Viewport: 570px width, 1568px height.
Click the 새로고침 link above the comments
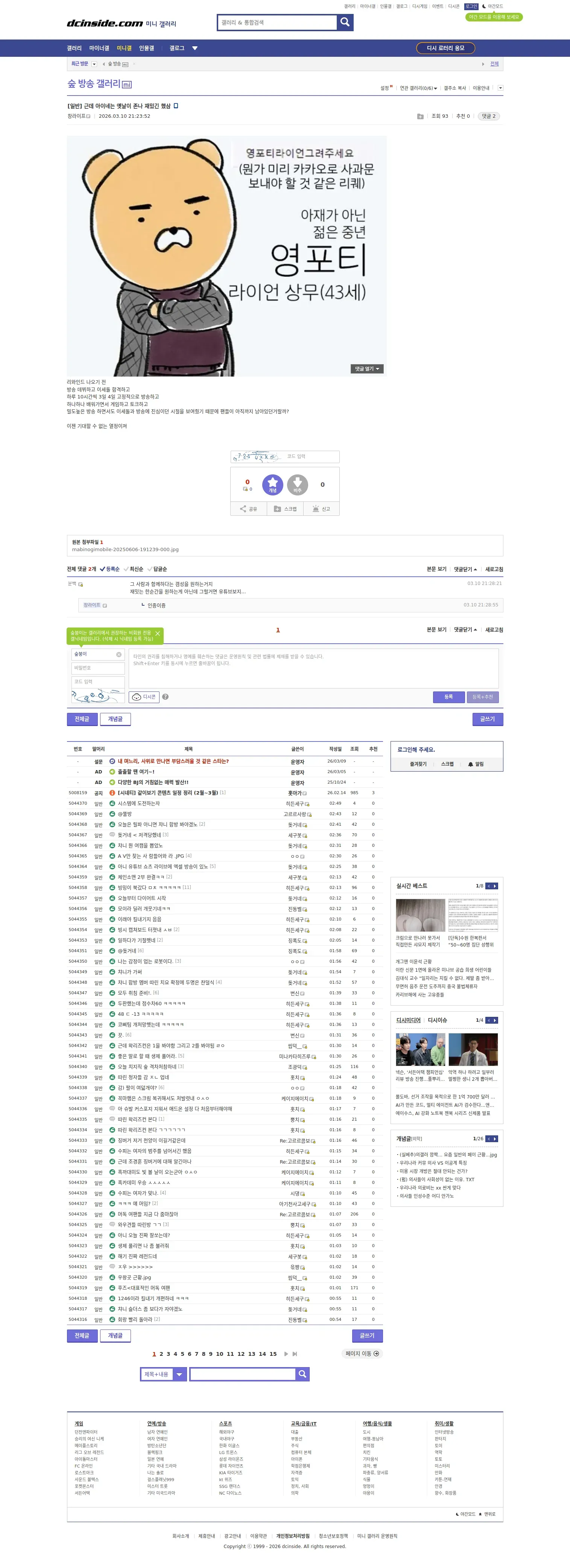pos(494,569)
